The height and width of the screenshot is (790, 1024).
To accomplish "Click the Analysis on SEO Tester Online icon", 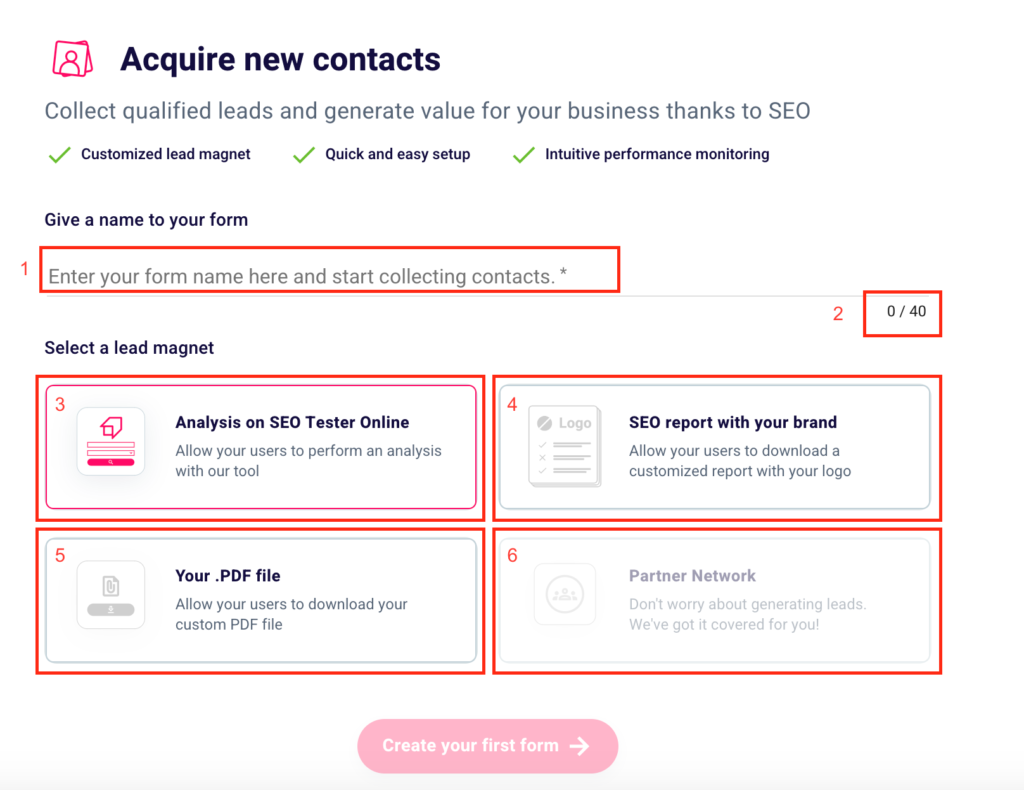I will [x=111, y=441].
